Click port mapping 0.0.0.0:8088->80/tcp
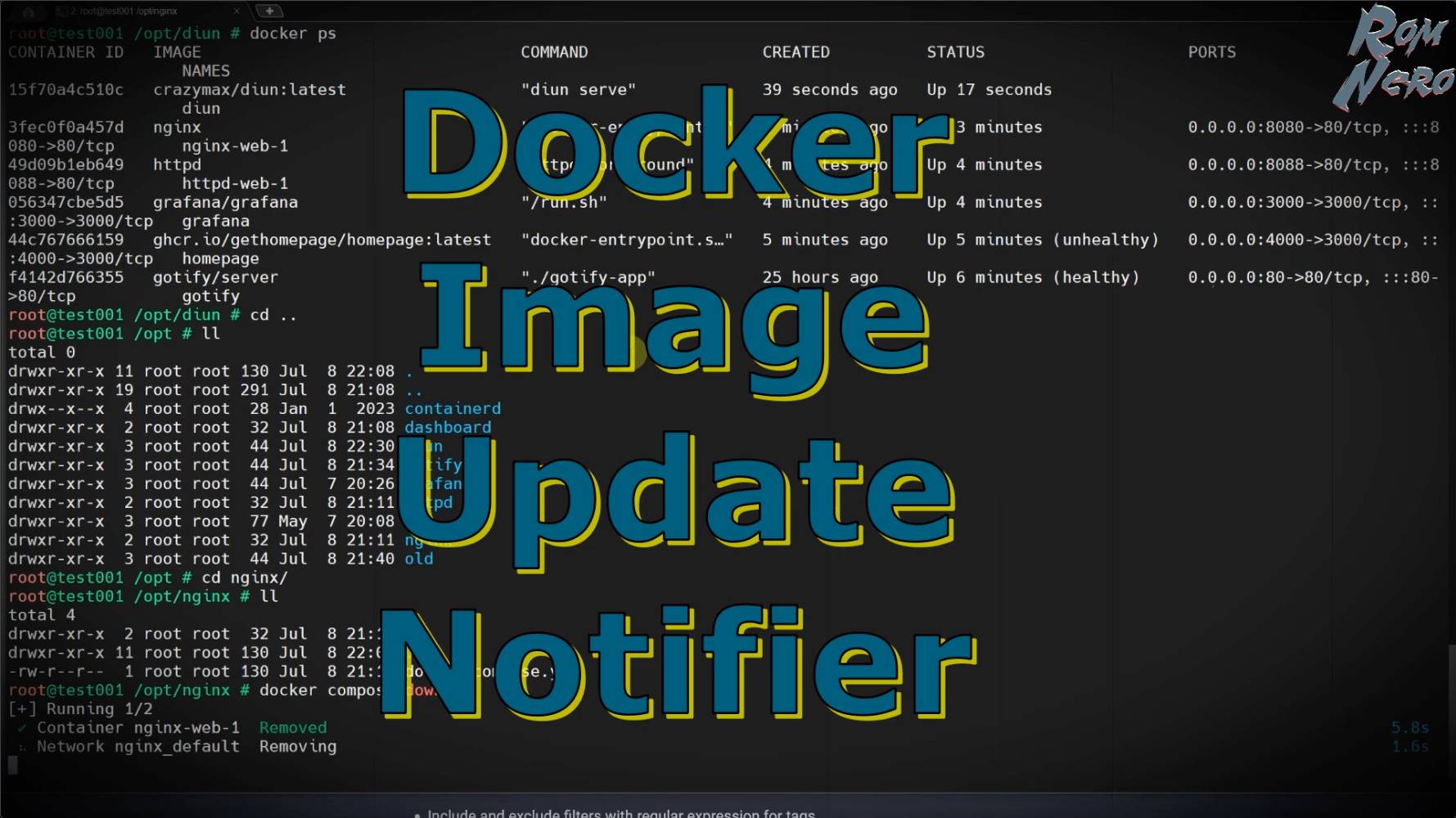This screenshot has width=1456, height=818. click(1285, 165)
